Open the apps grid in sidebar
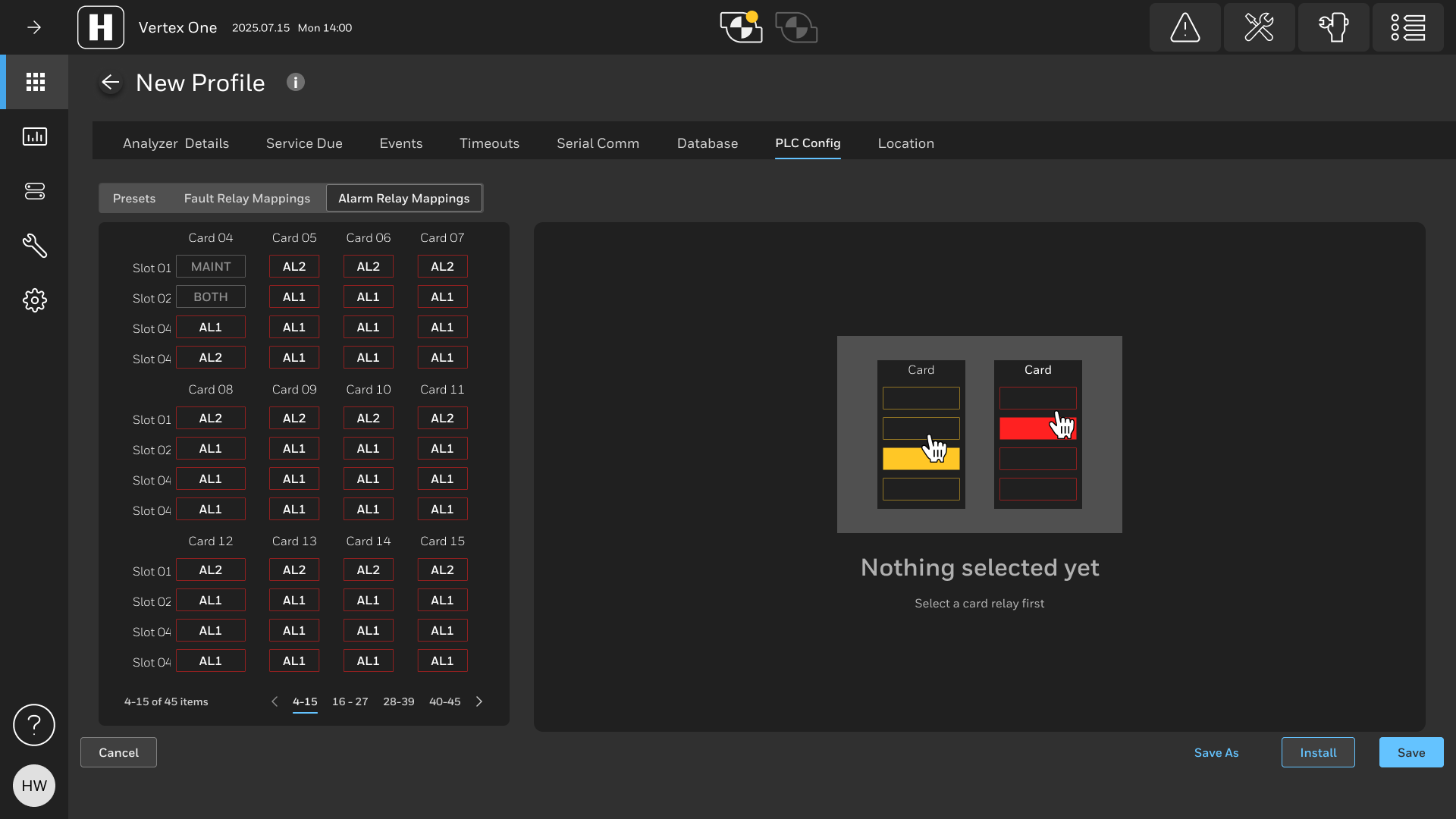This screenshot has height=819, width=1456. pyautogui.click(x=35, y=82)
